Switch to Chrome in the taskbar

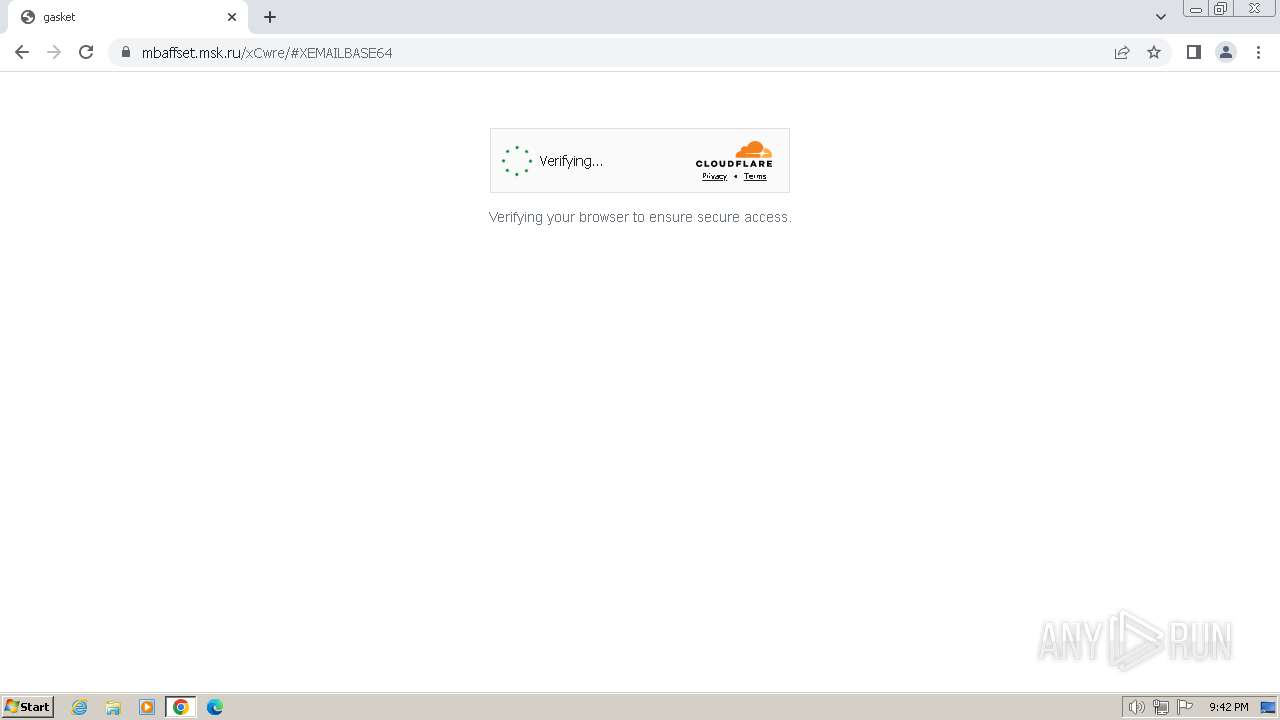click(181, 707)
